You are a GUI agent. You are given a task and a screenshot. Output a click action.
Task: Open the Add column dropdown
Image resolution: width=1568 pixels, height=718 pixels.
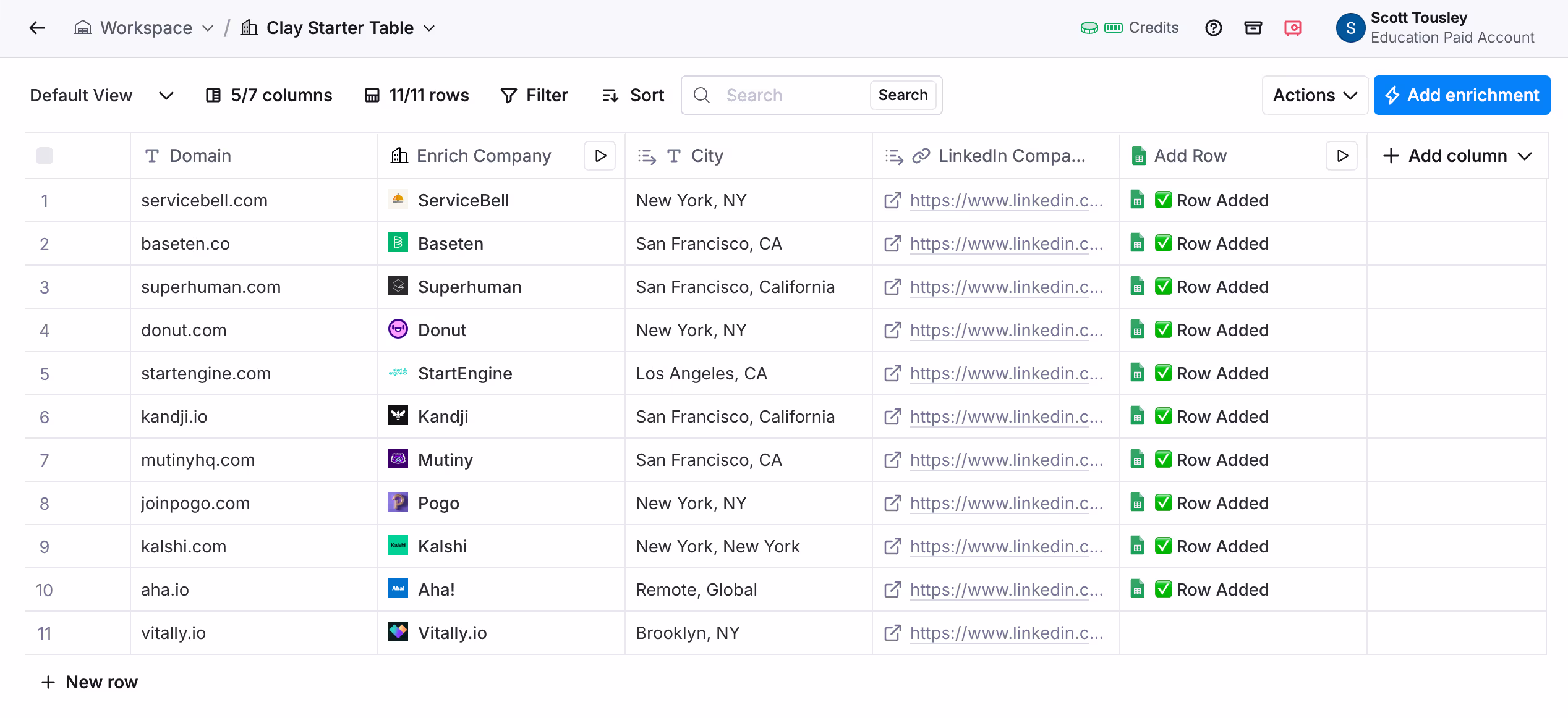click(1457, 156)
